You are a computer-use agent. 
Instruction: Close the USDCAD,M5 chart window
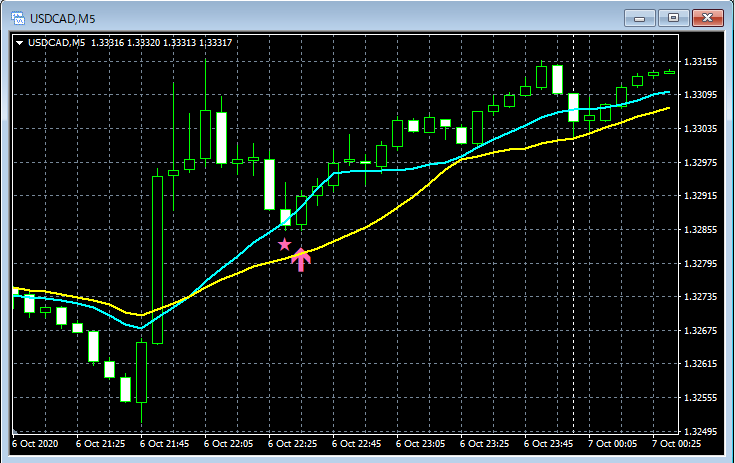pos(707,18)
